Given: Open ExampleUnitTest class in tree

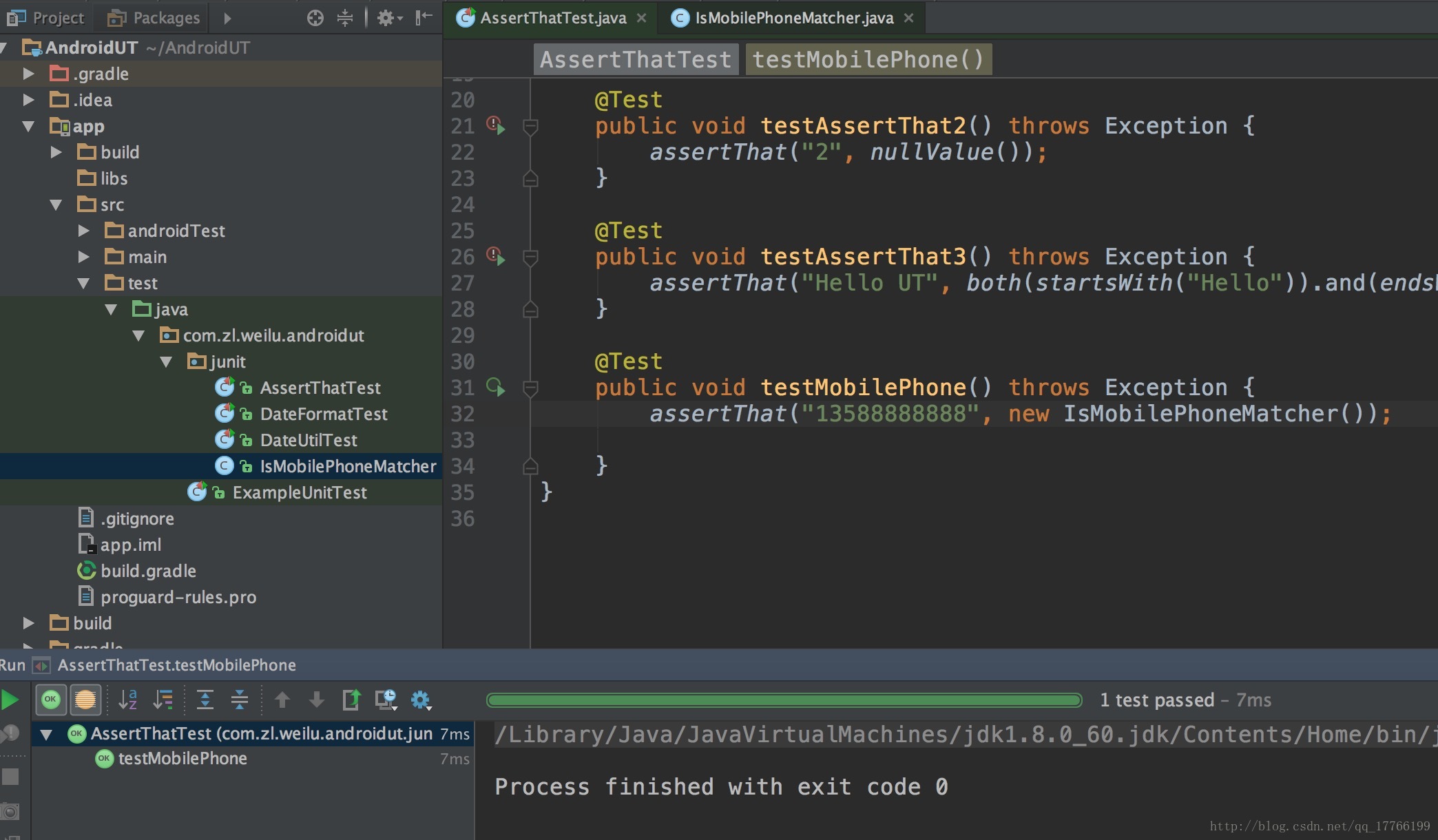Looking at the screenshot, I should pyautogui.click(x=299, y=492).
